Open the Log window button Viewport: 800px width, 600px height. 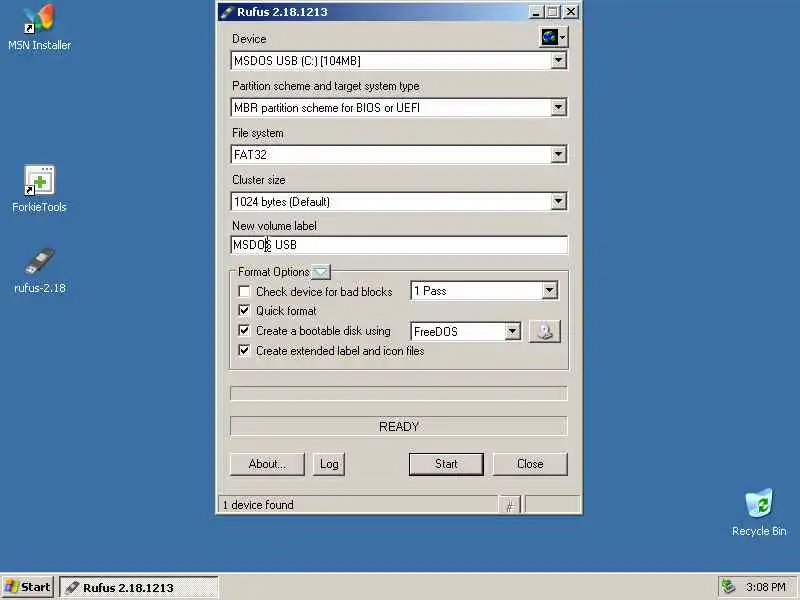point(329,464)
